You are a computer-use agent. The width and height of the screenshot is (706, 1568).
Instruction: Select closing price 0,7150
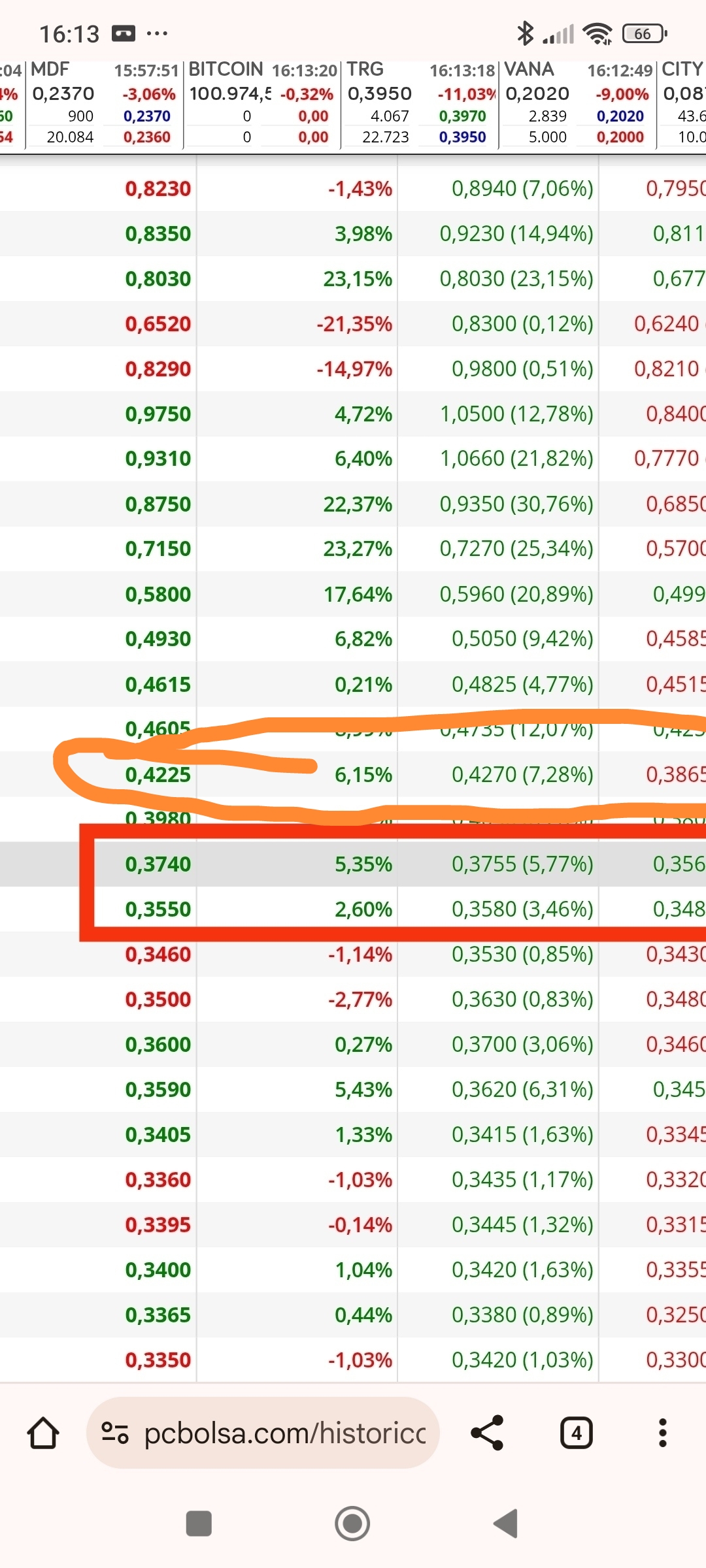158,549
